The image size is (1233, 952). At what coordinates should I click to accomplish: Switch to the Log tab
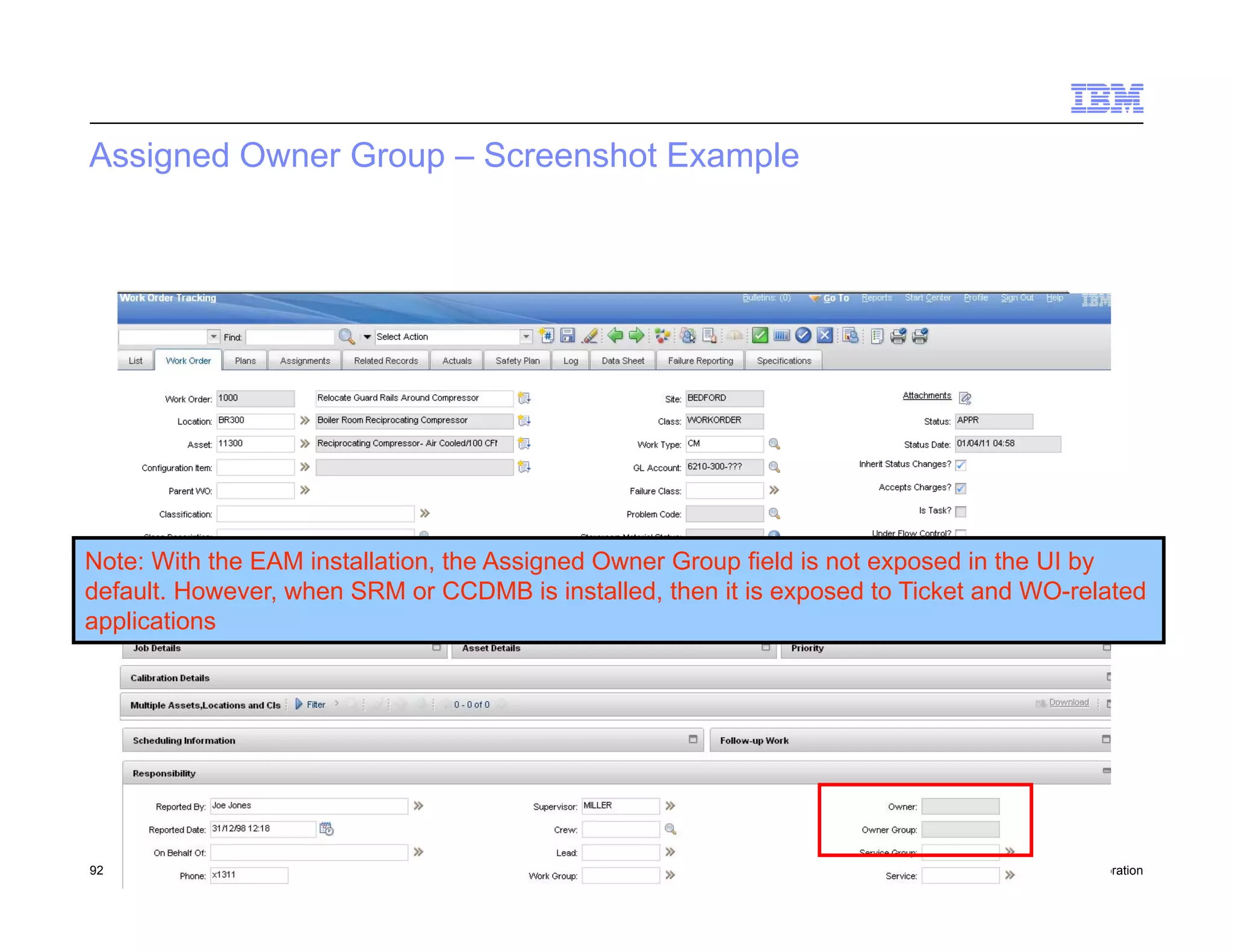click(x=571, y=360)
